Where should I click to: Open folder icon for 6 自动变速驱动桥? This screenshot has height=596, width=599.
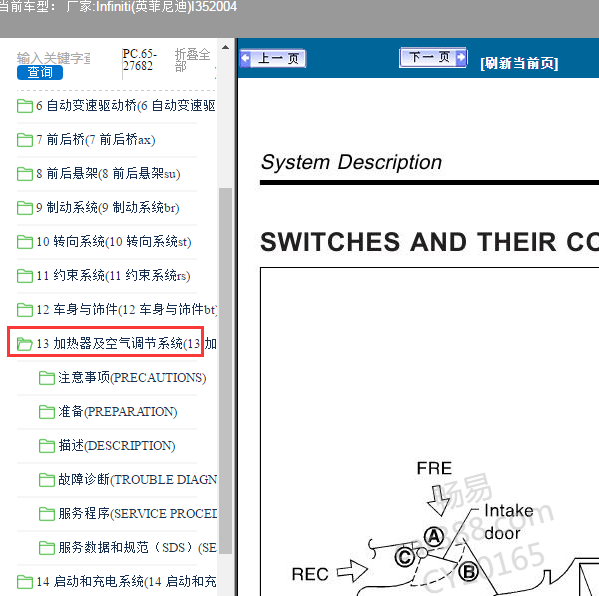tap(25, 106)
